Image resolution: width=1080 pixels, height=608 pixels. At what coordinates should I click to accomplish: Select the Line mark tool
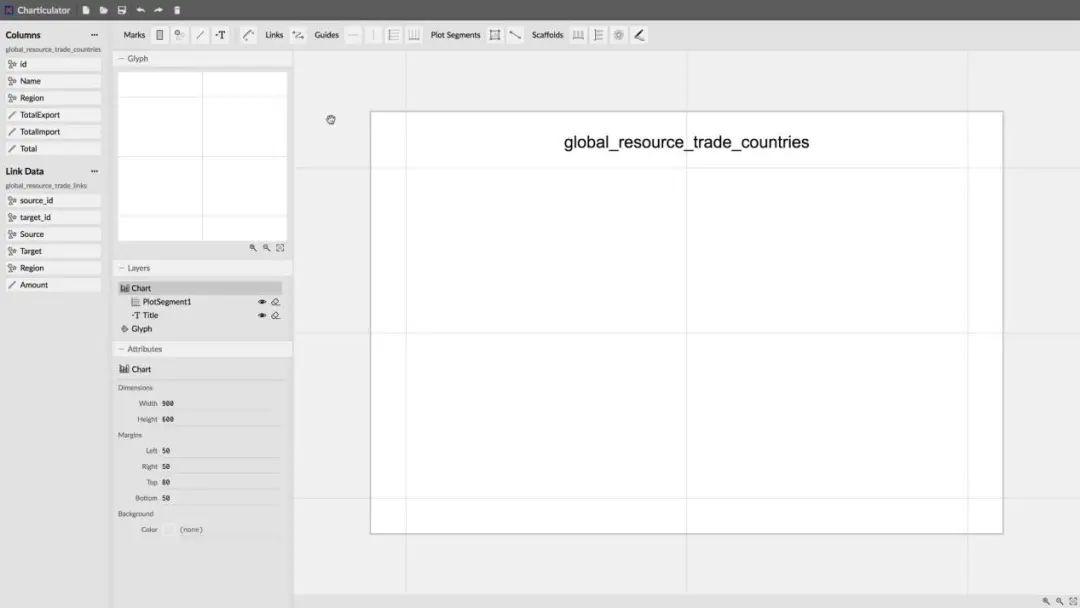coord(200,35)
